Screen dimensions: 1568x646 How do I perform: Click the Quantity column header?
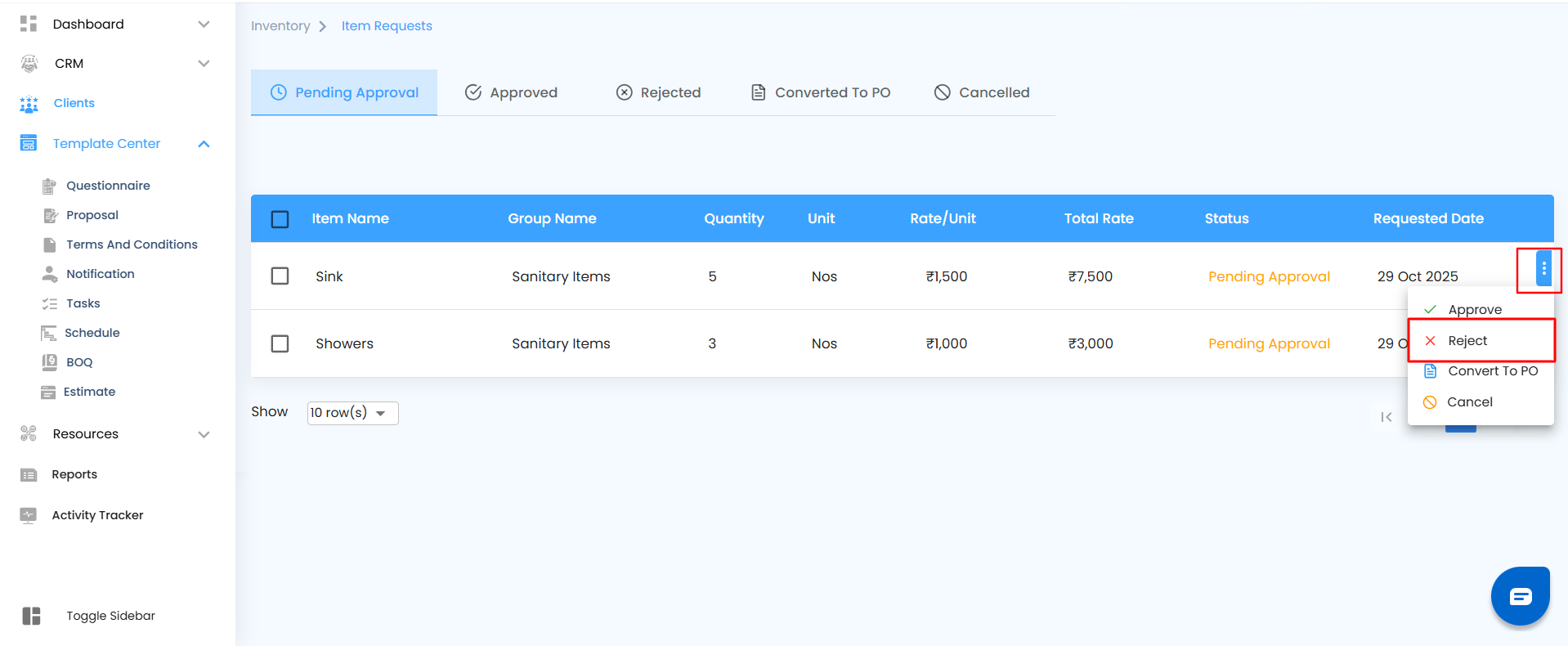click(734, 218)
